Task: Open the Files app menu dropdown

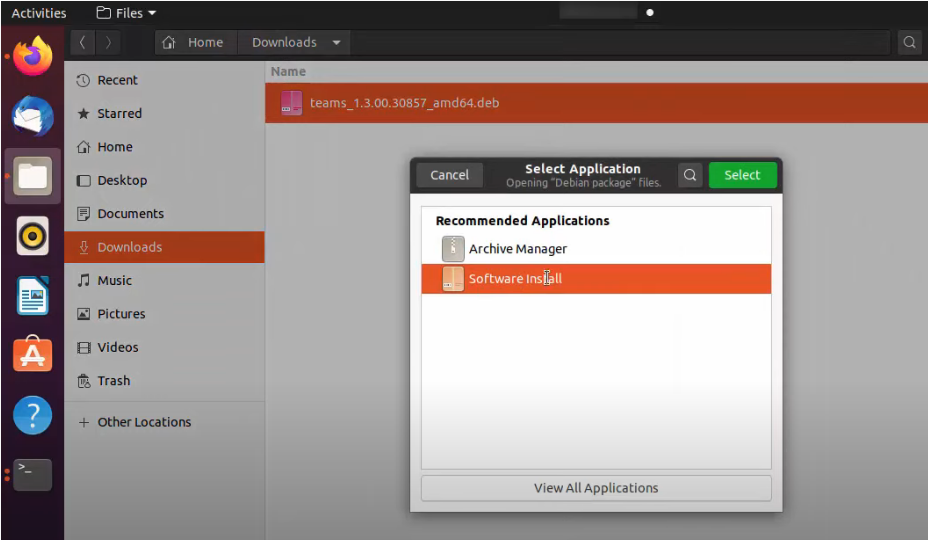Action: click(126, 13)
